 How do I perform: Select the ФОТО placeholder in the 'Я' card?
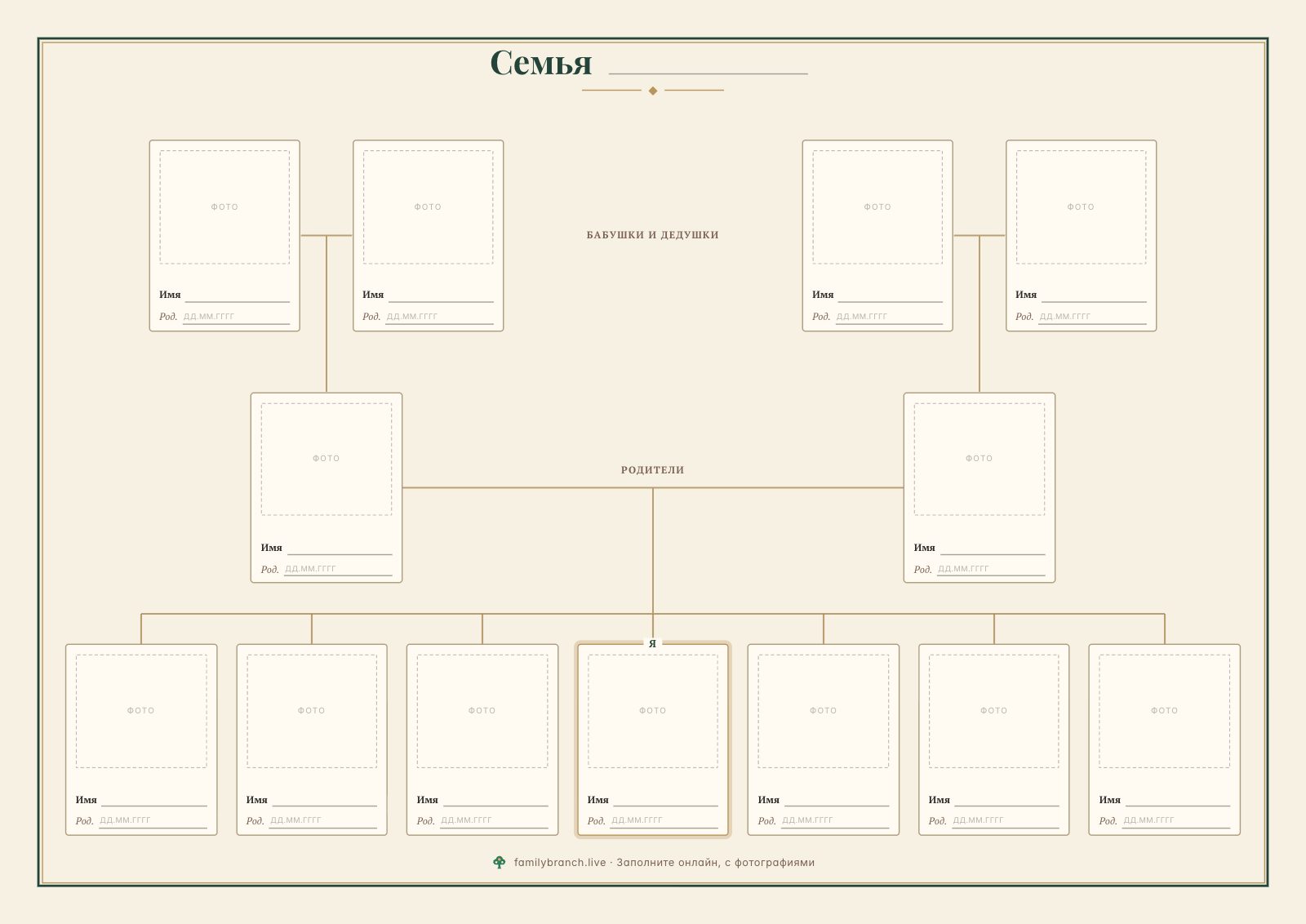pyautogui.click(x=652, y=711)
